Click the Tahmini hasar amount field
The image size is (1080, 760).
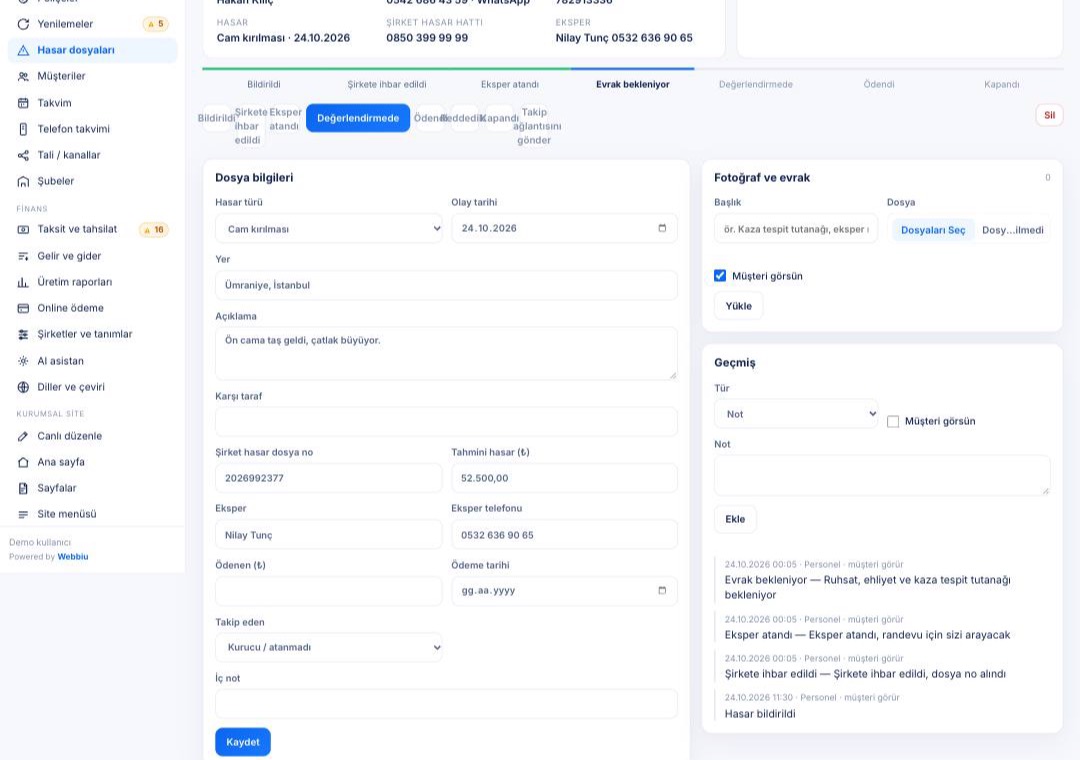[x=564, y=478]
